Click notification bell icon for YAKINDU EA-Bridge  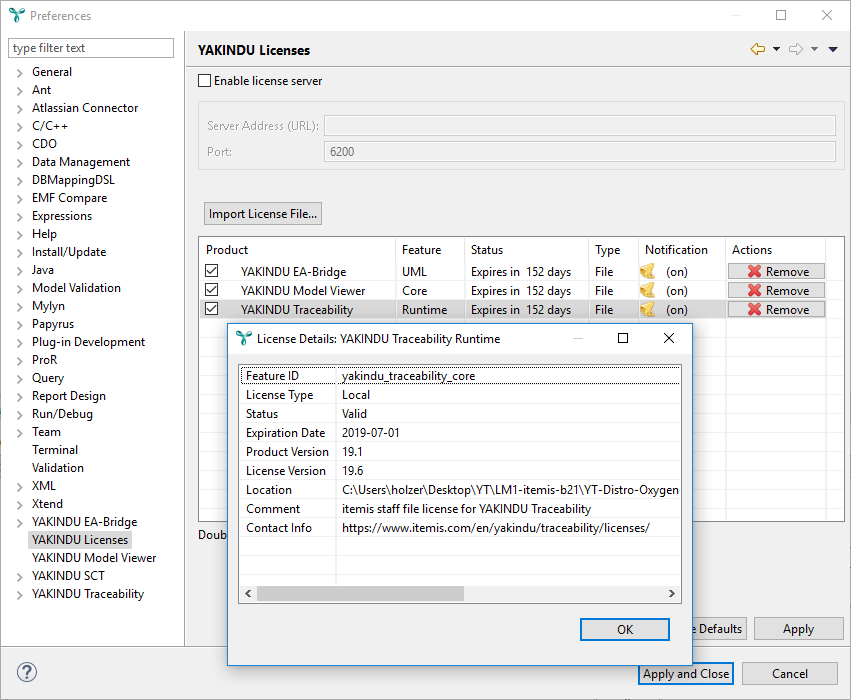click(648, 272)
